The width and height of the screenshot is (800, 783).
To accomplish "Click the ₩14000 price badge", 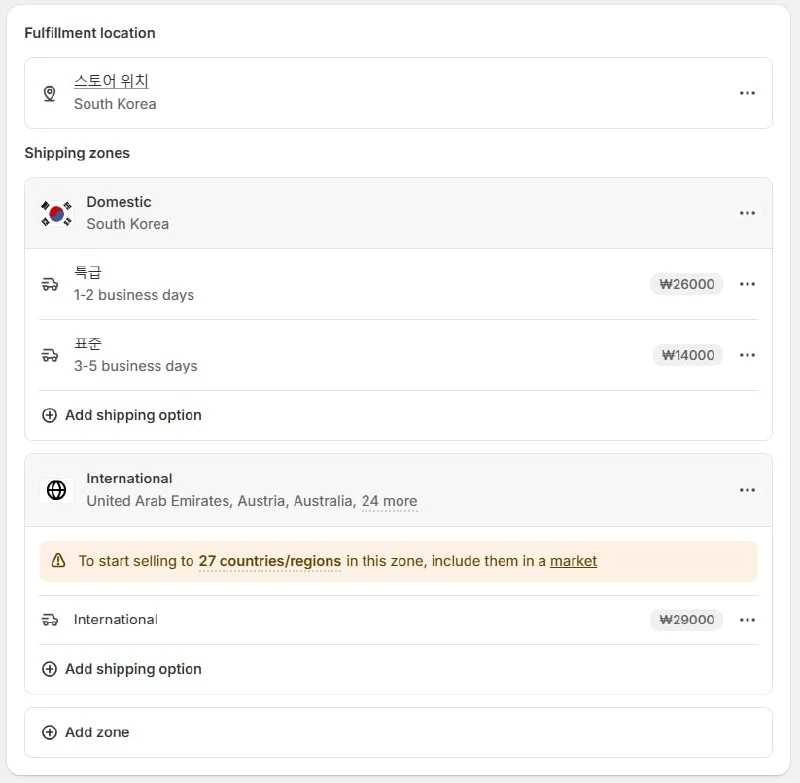I will (x=688, y=355).
